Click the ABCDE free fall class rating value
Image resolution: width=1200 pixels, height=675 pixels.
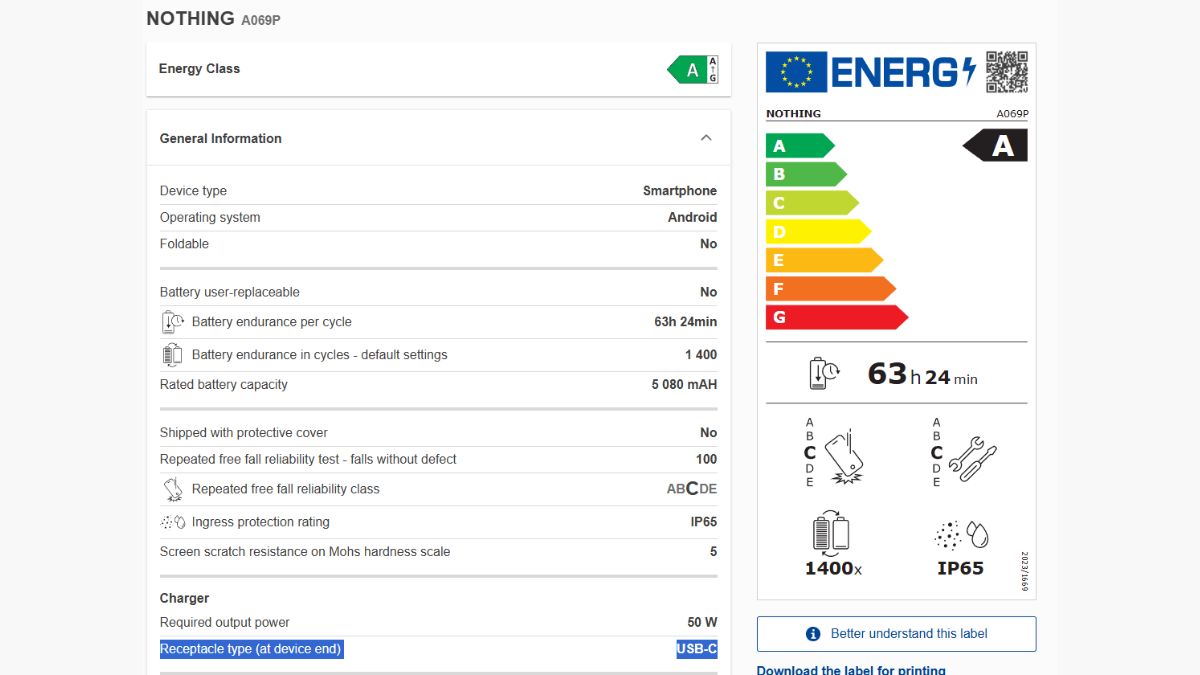[691, 489]
